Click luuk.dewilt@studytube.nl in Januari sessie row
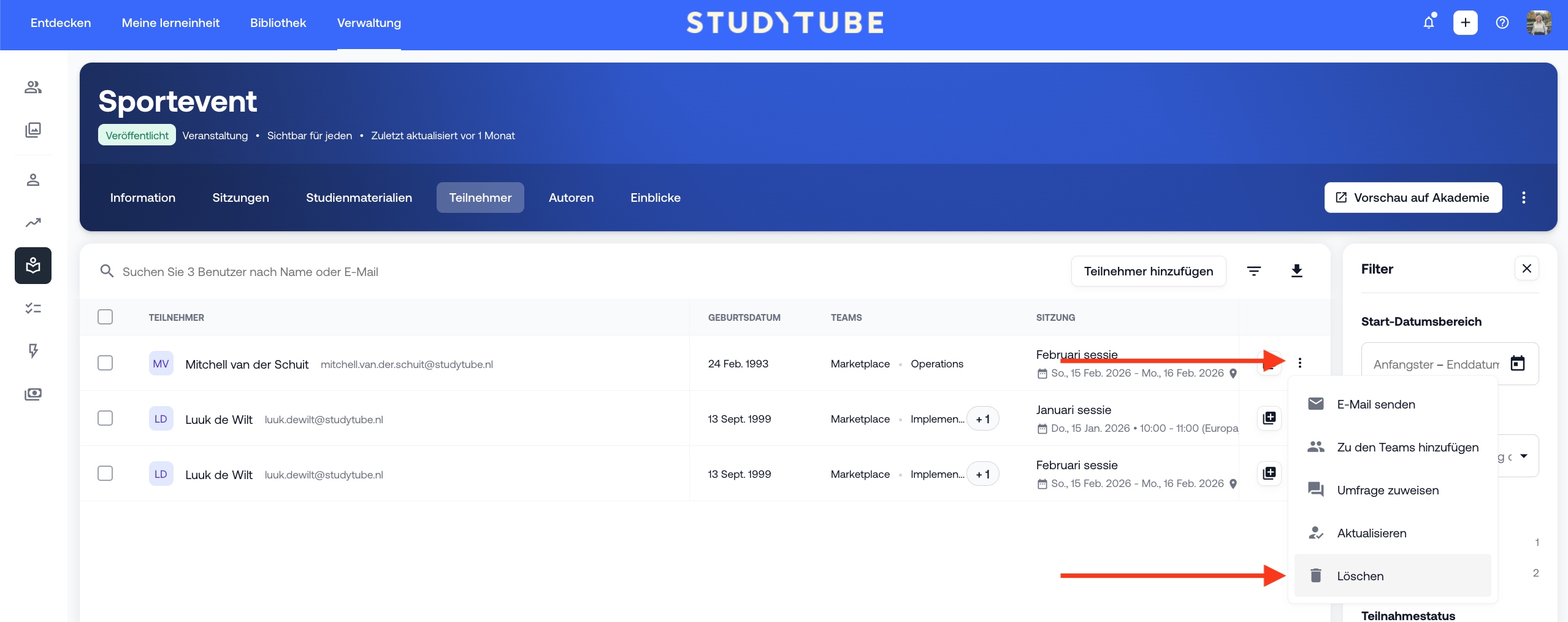 [x=324, y=420]
